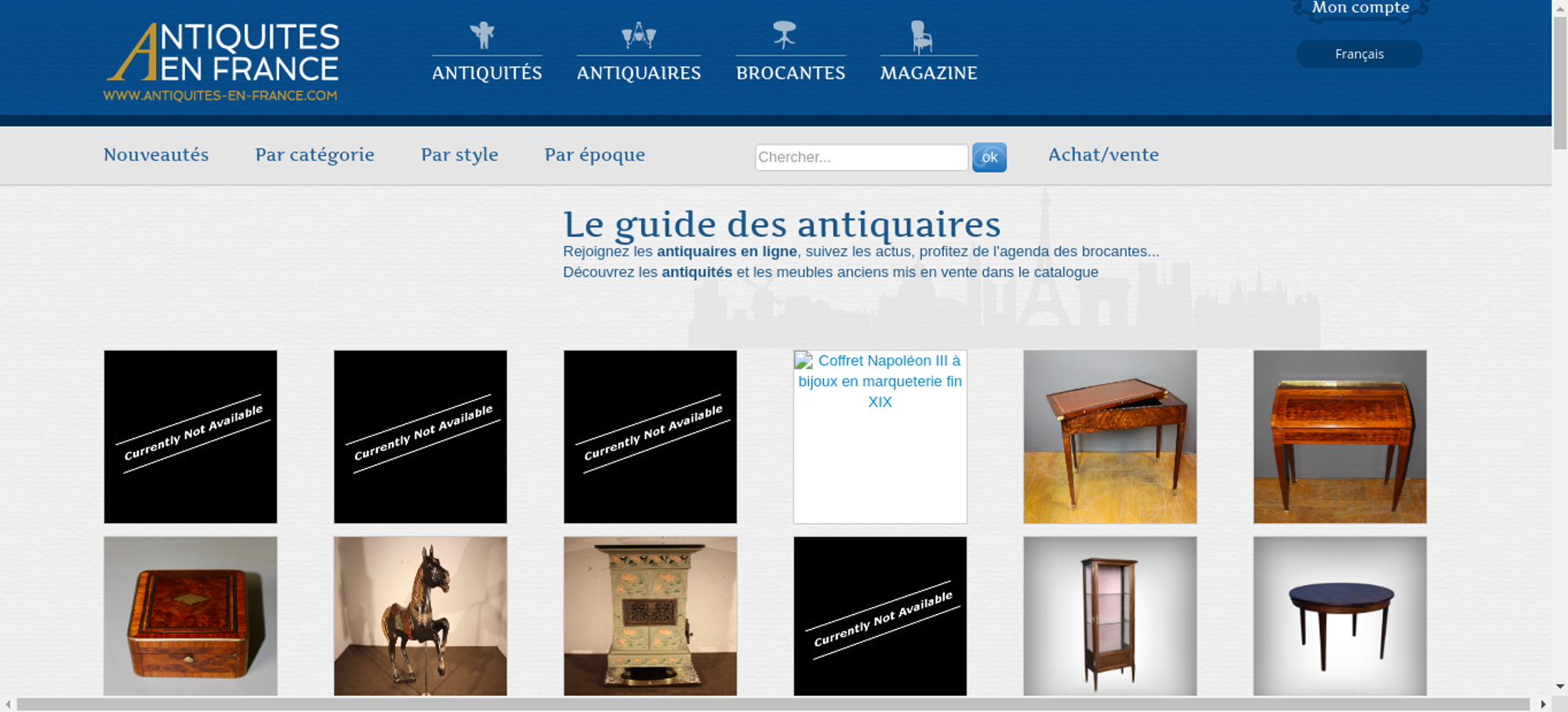Click the cherub icon above Antiquités
Image resolution: width=1568 pixels, height=712 pixels.
[482, 35]
